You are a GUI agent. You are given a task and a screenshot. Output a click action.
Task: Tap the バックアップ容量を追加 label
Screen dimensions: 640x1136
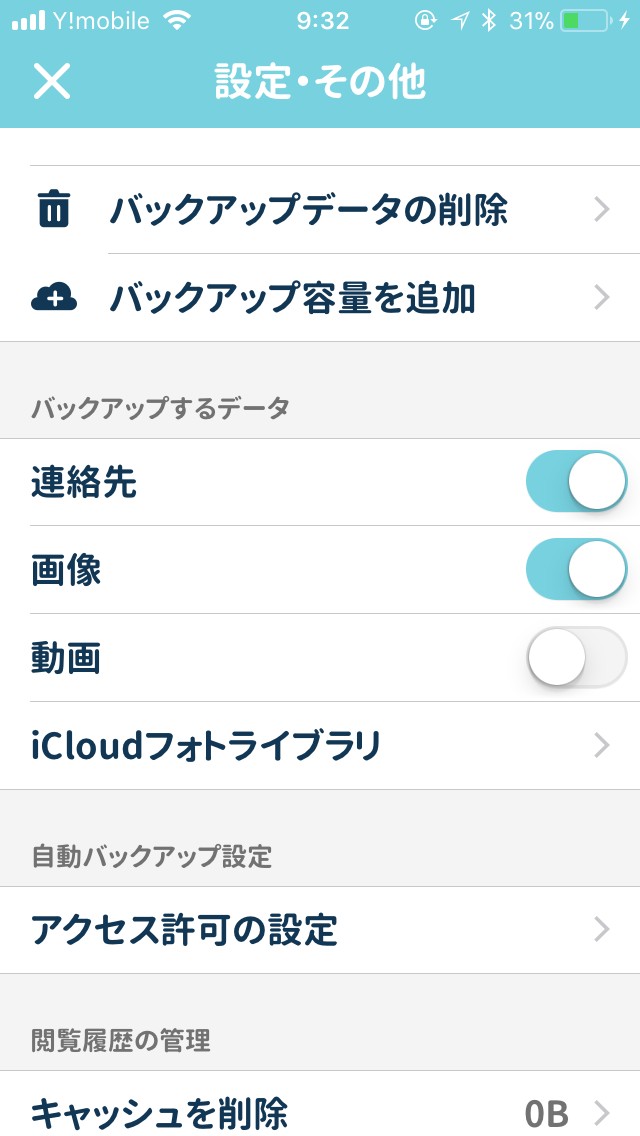pyautogui.click(x=292, y=298)
